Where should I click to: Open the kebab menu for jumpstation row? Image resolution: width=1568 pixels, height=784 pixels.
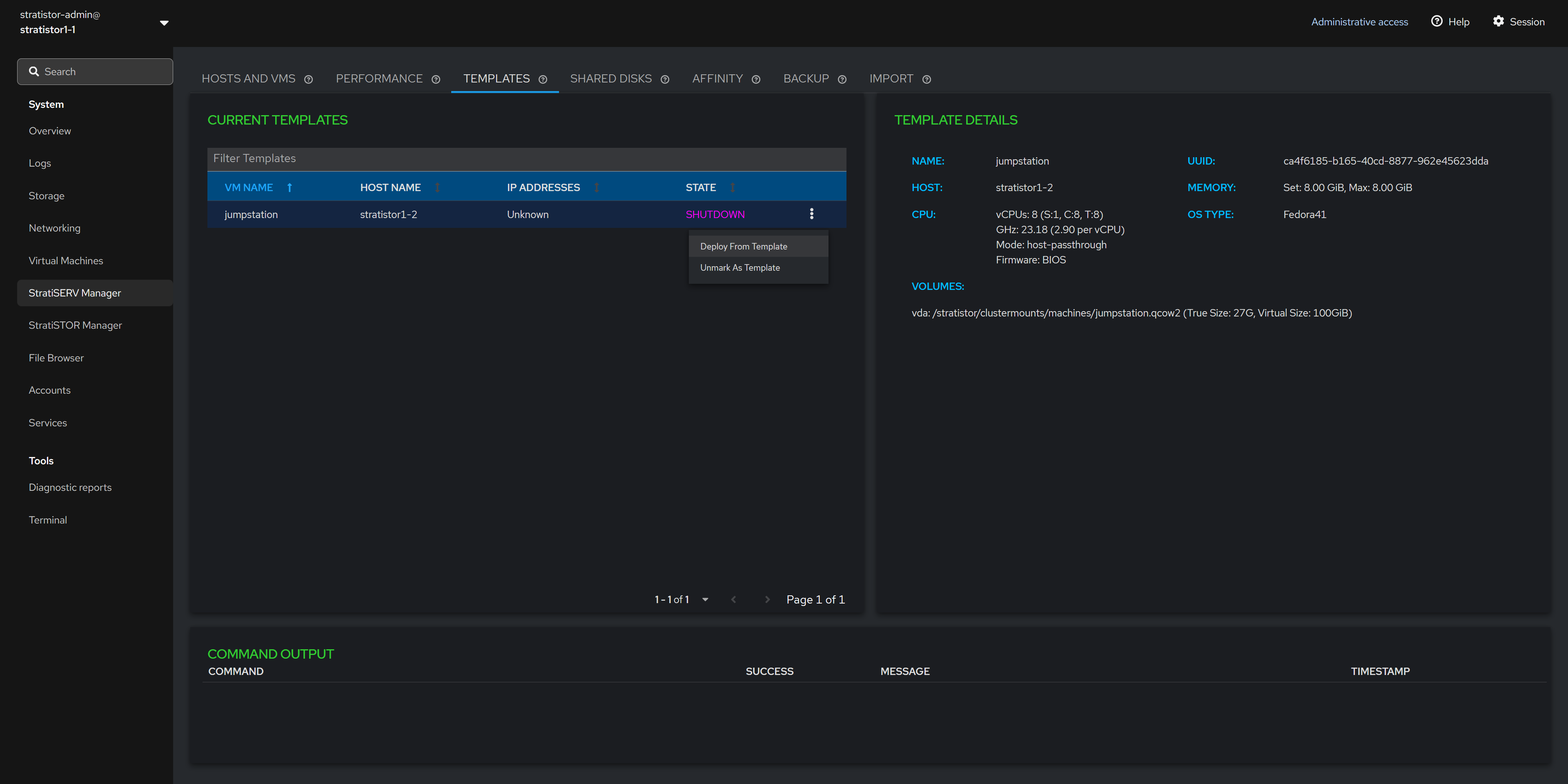point(811,214)
